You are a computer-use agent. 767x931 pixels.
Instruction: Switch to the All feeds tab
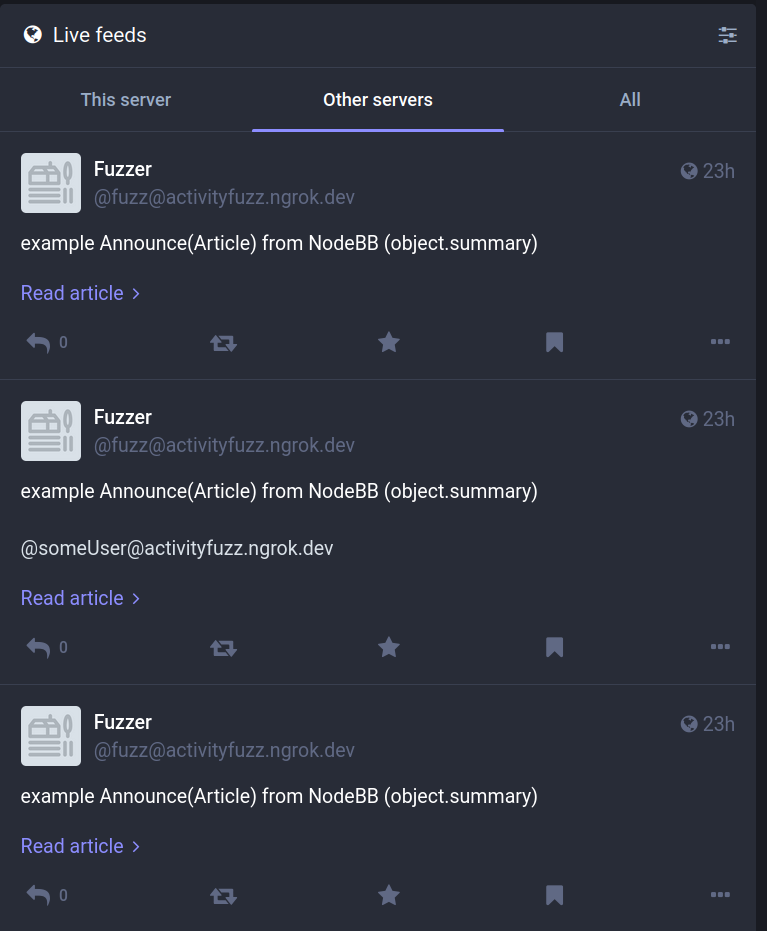(x=630, y=100)
